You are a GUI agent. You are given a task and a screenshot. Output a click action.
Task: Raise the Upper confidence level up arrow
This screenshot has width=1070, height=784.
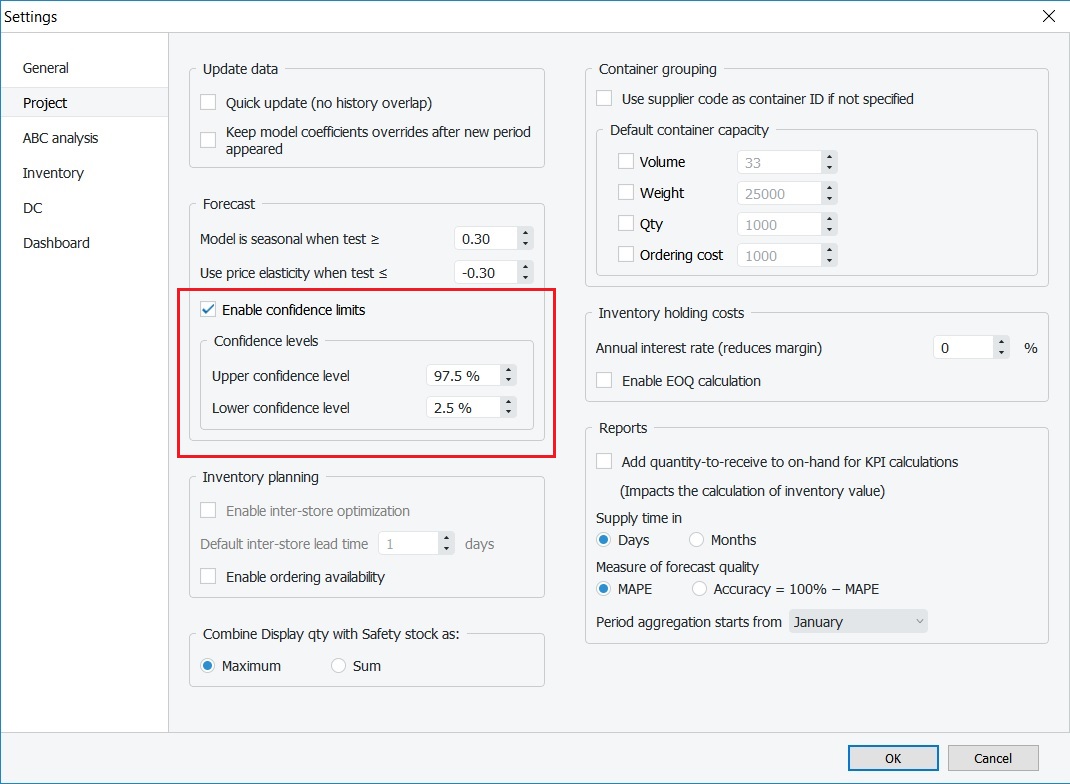point(509,371)
